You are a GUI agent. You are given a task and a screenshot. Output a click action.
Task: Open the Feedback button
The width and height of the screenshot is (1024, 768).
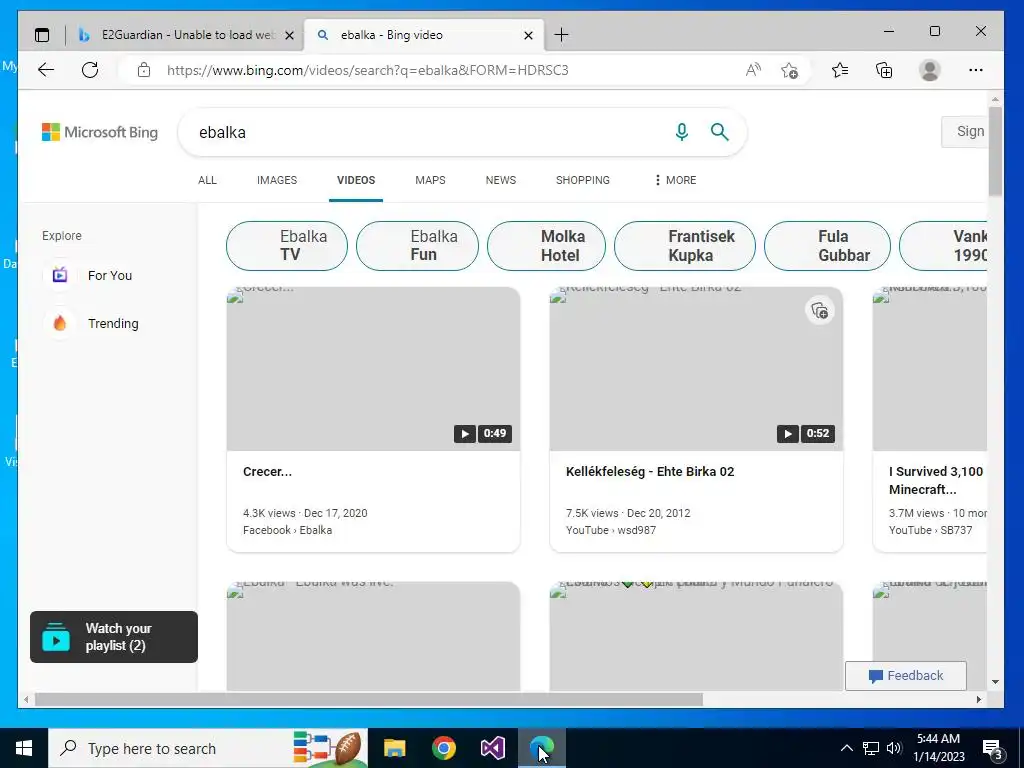(x=906, y=675)
